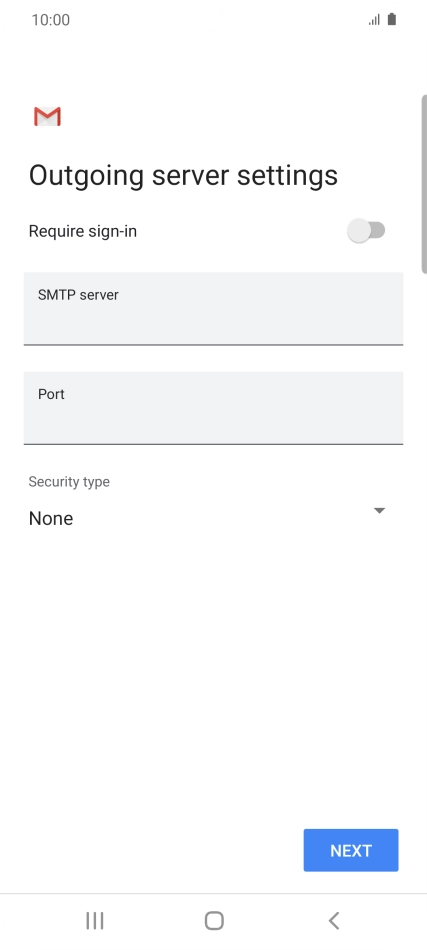427x950 pixels.
Task: Tap the Outgoing server settings heading
Action: pos(184,176)
